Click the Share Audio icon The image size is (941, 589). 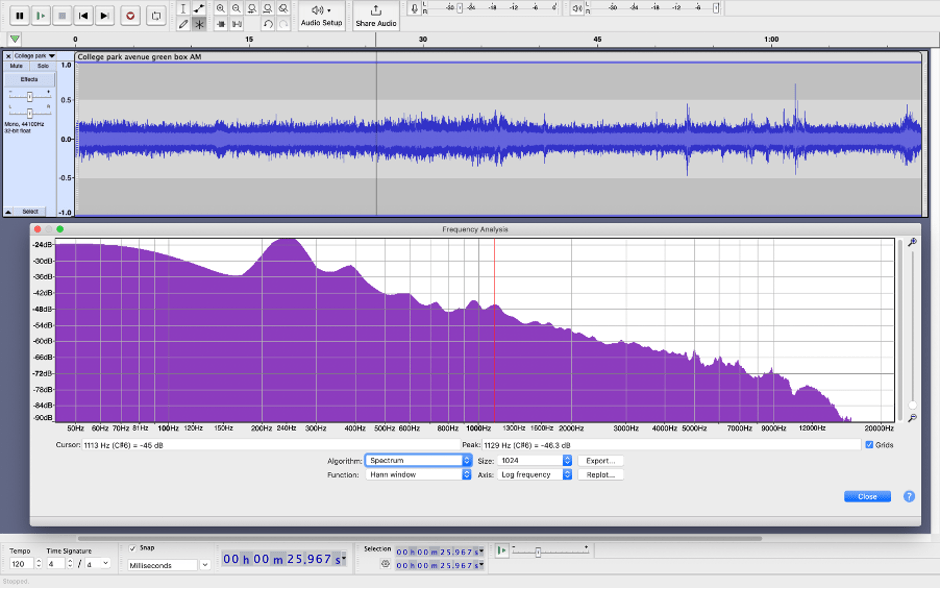376,12
